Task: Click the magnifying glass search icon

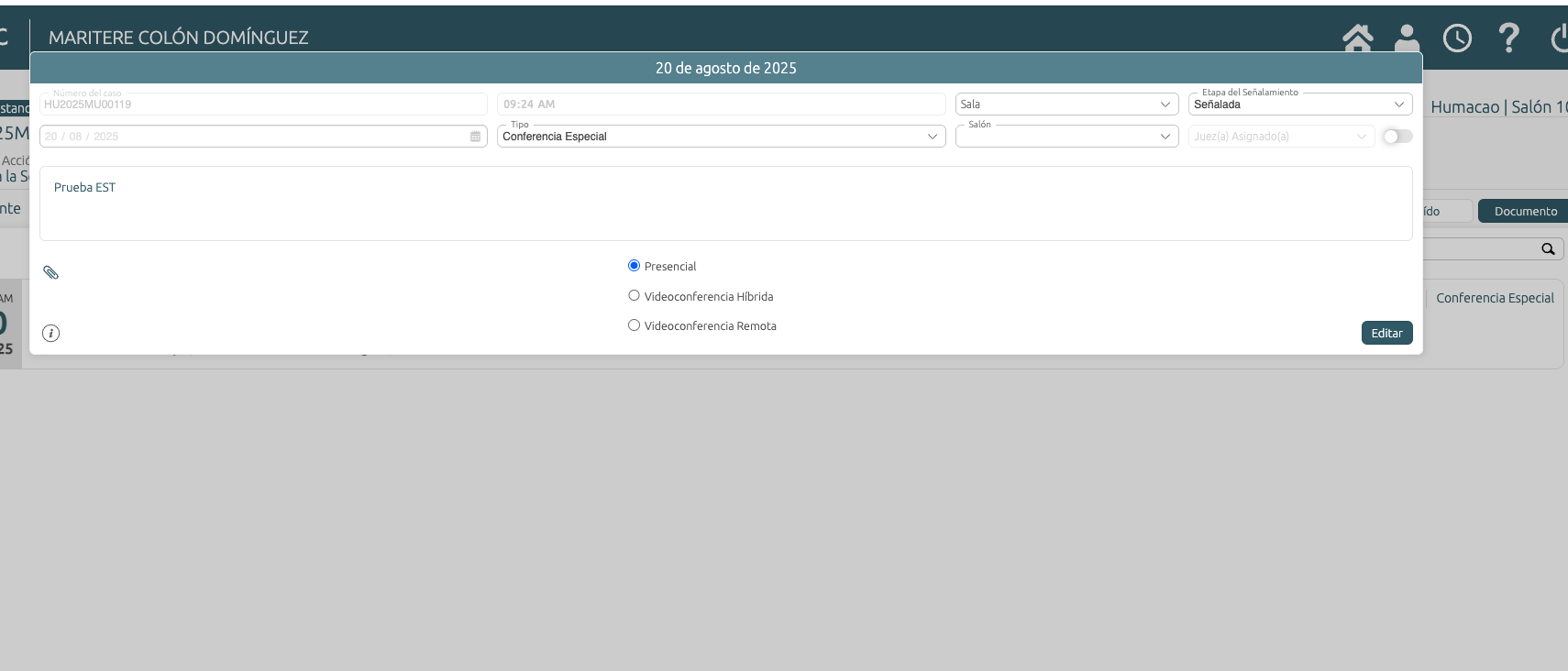Action: pyautogui.click(x=1548, y=249)
